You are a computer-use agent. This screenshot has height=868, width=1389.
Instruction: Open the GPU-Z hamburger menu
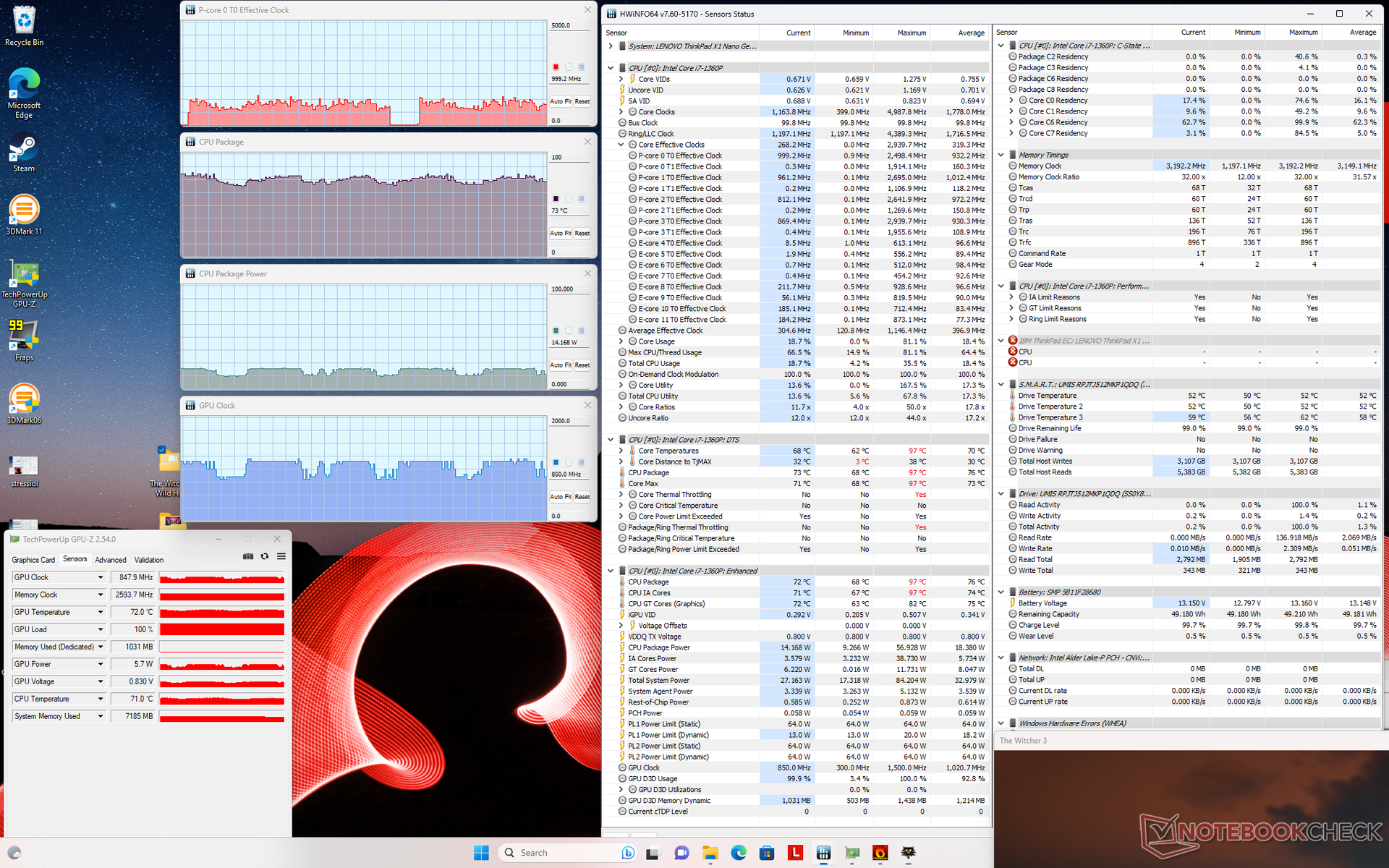pyautogui.click(x=281, y=556)
